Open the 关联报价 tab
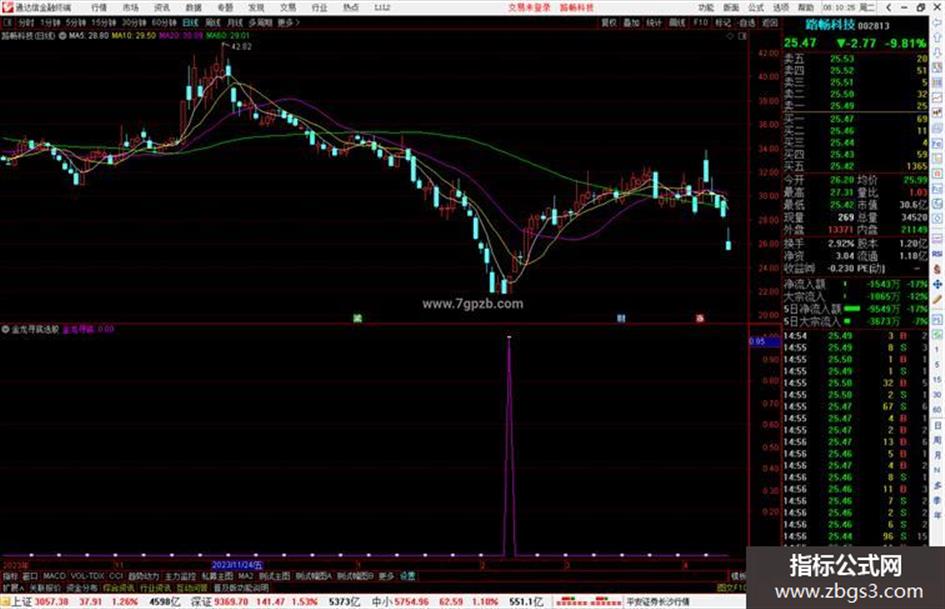 45,587
